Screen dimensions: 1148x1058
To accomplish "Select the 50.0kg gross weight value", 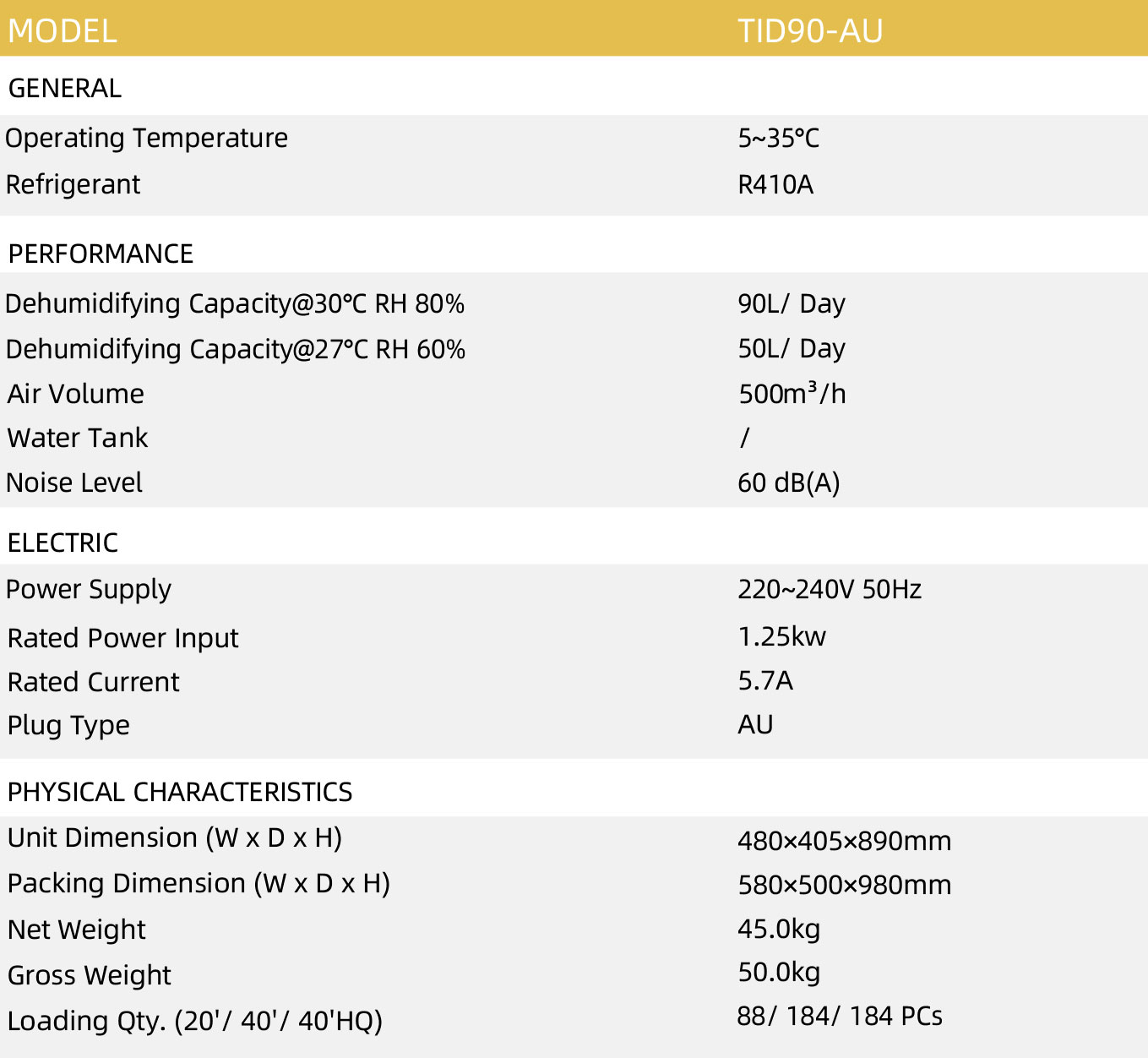I will click(779, 973).
